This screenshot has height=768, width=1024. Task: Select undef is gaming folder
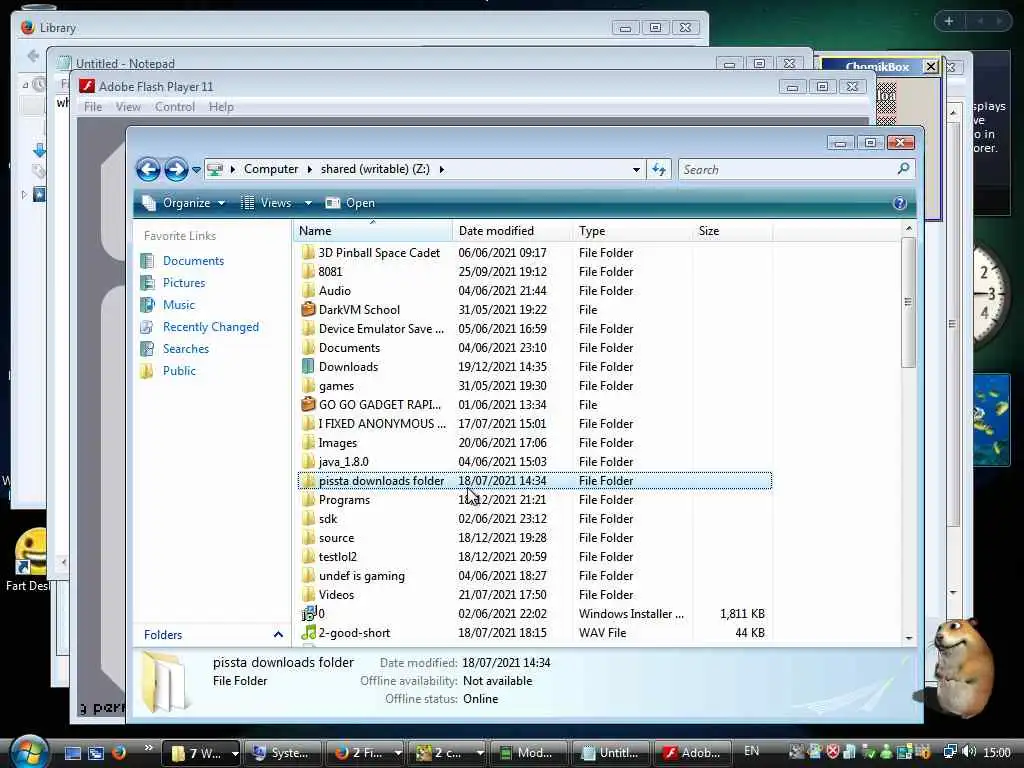click(x=362, y=575)
